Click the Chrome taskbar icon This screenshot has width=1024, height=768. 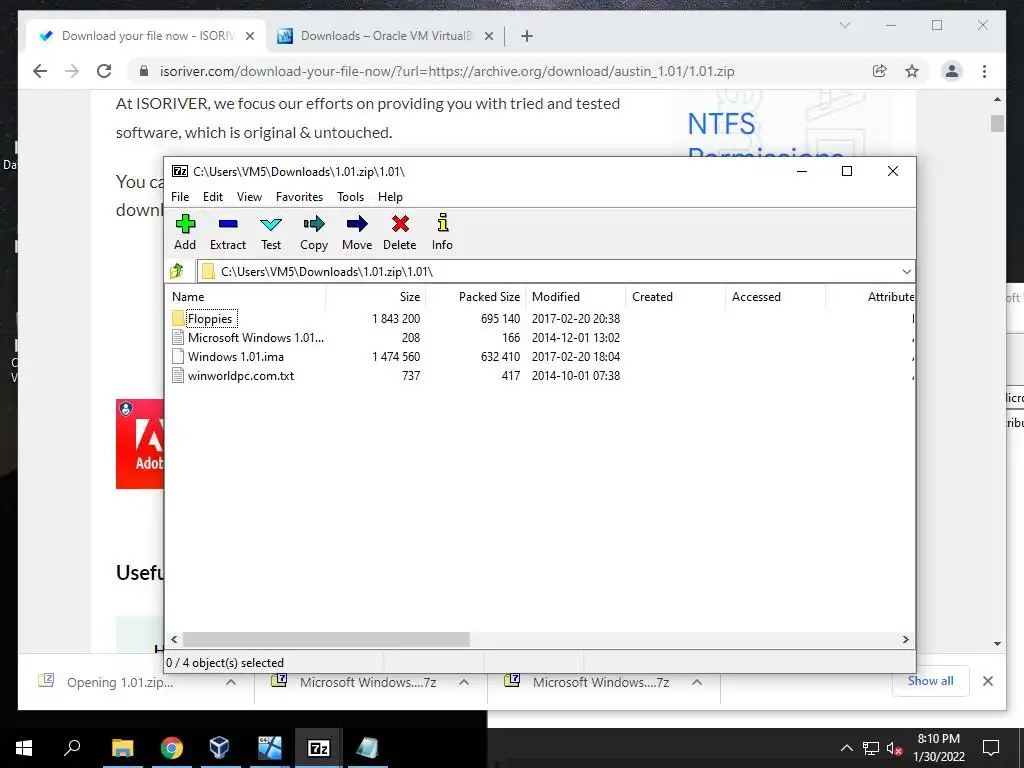pyautogui.click(x=172, y=748)
